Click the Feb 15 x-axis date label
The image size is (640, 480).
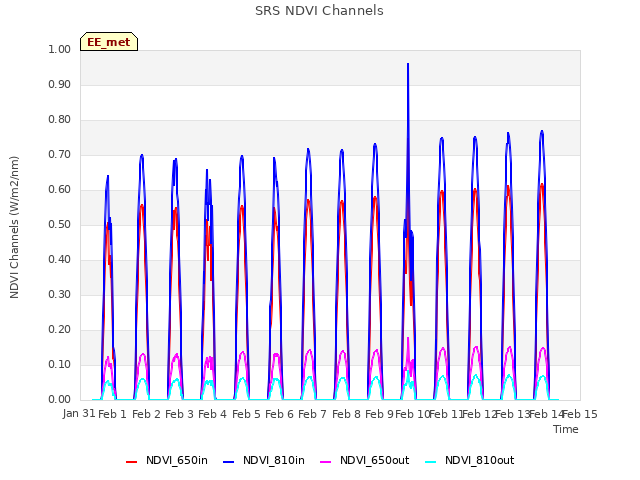click(580, 414)
